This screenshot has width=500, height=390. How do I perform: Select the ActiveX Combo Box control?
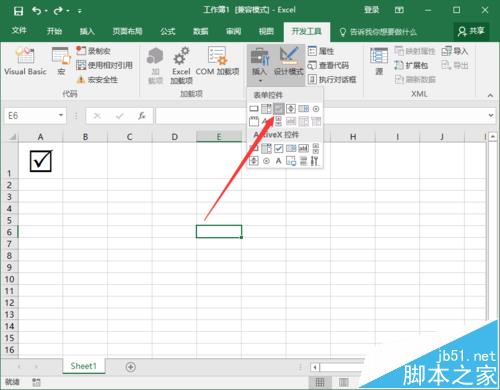click(266, 148)
